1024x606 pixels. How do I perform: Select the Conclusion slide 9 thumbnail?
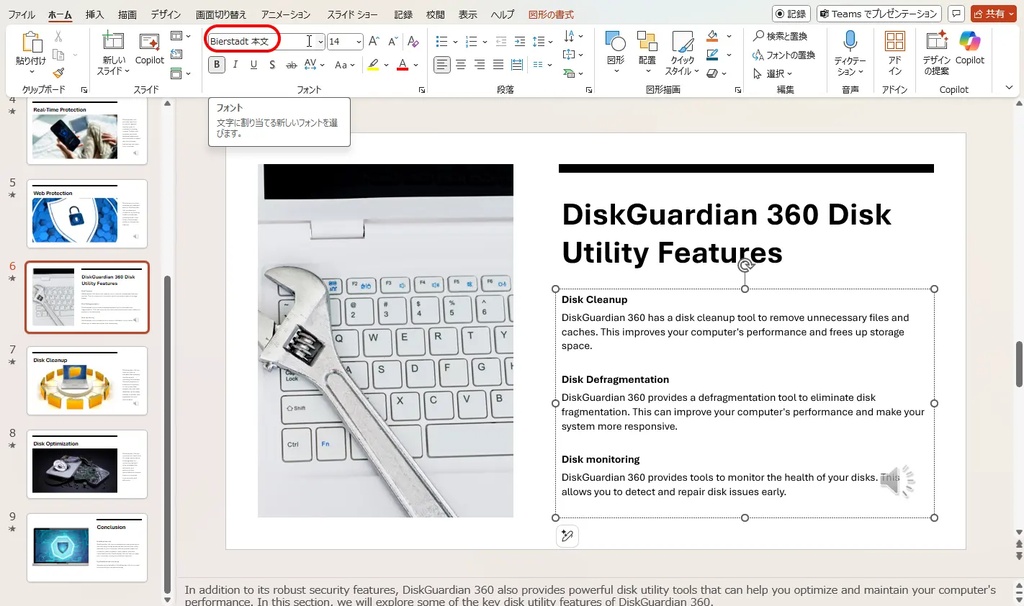click(87, 548)
